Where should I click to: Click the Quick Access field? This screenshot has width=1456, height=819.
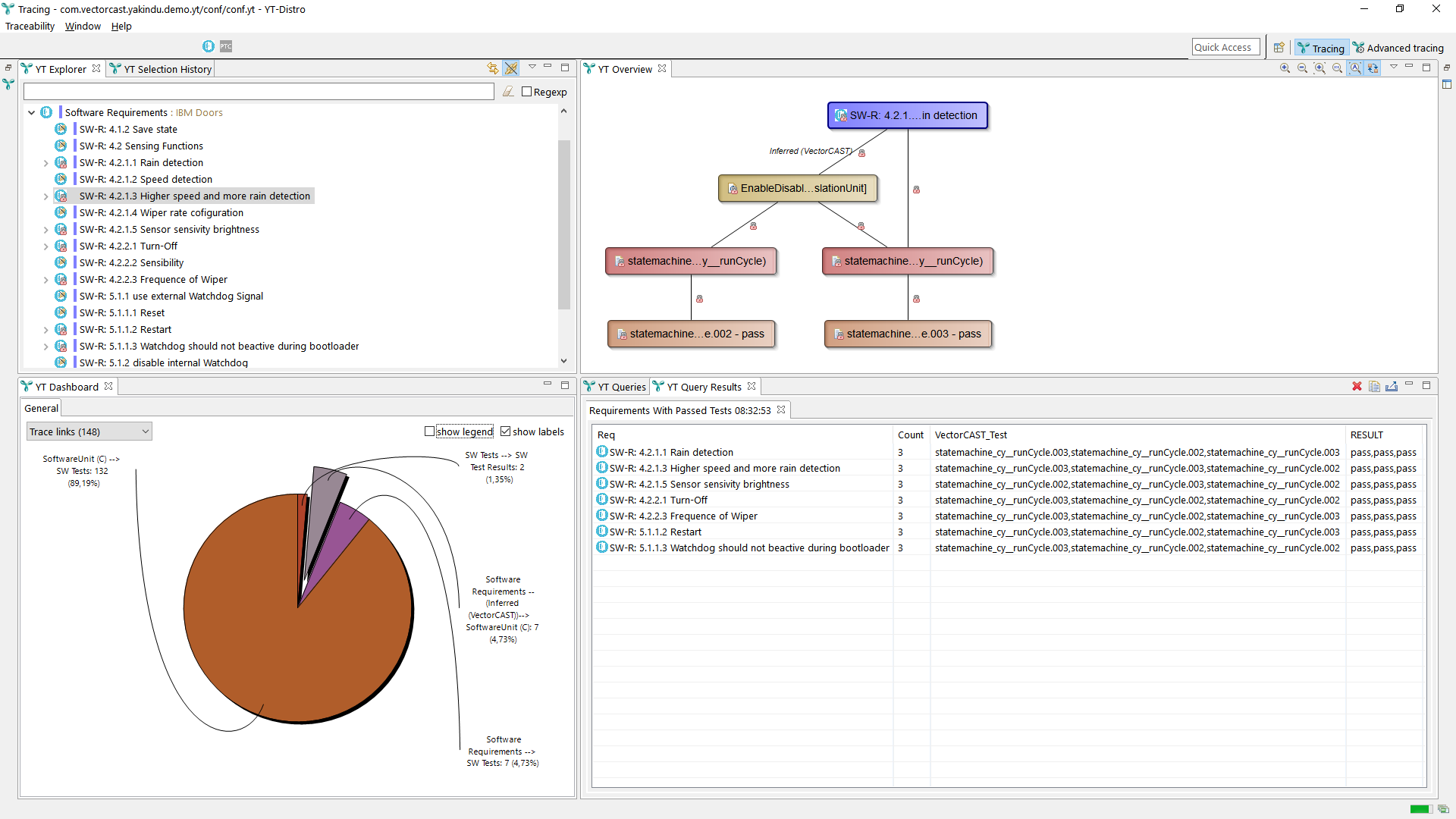point(1225,47)
